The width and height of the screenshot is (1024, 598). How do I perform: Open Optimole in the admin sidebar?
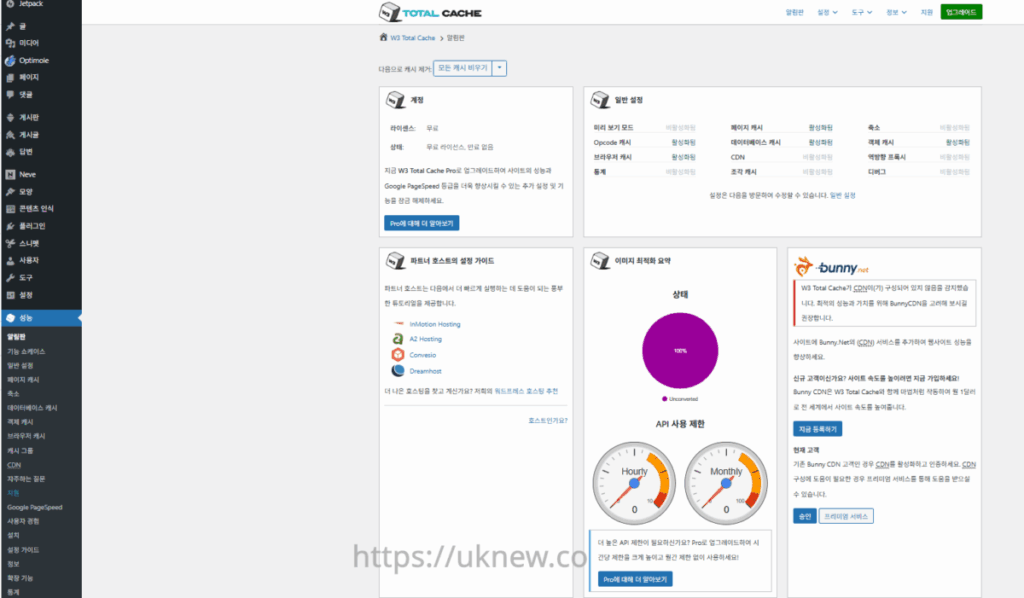pyautogui.click(x=33, y=60)
